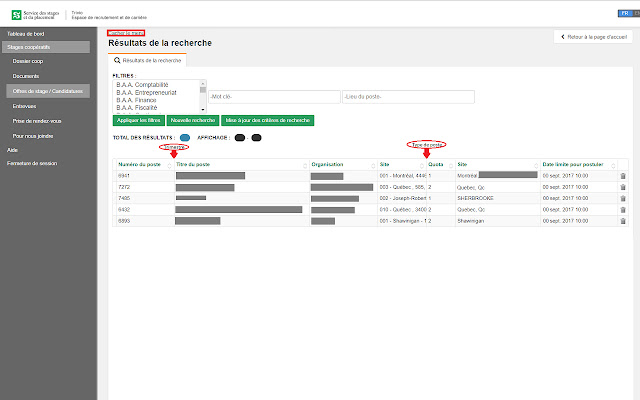Select Stages coopératifs in the sidebar
Viewport: 640px width, 400px height.
tap(46, 47)
